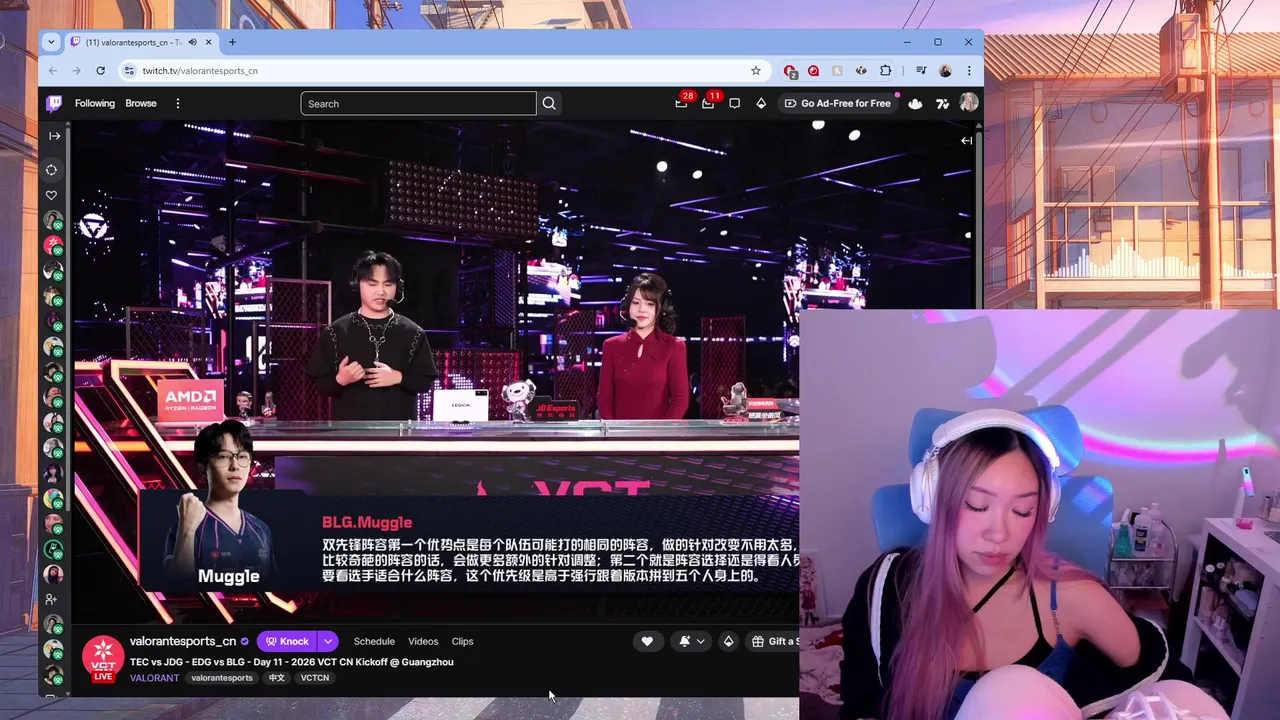This screenshot has height=720, width=1280.
Task: Click the followed channels heart icon in sidebar
Action: click(52, 195)
